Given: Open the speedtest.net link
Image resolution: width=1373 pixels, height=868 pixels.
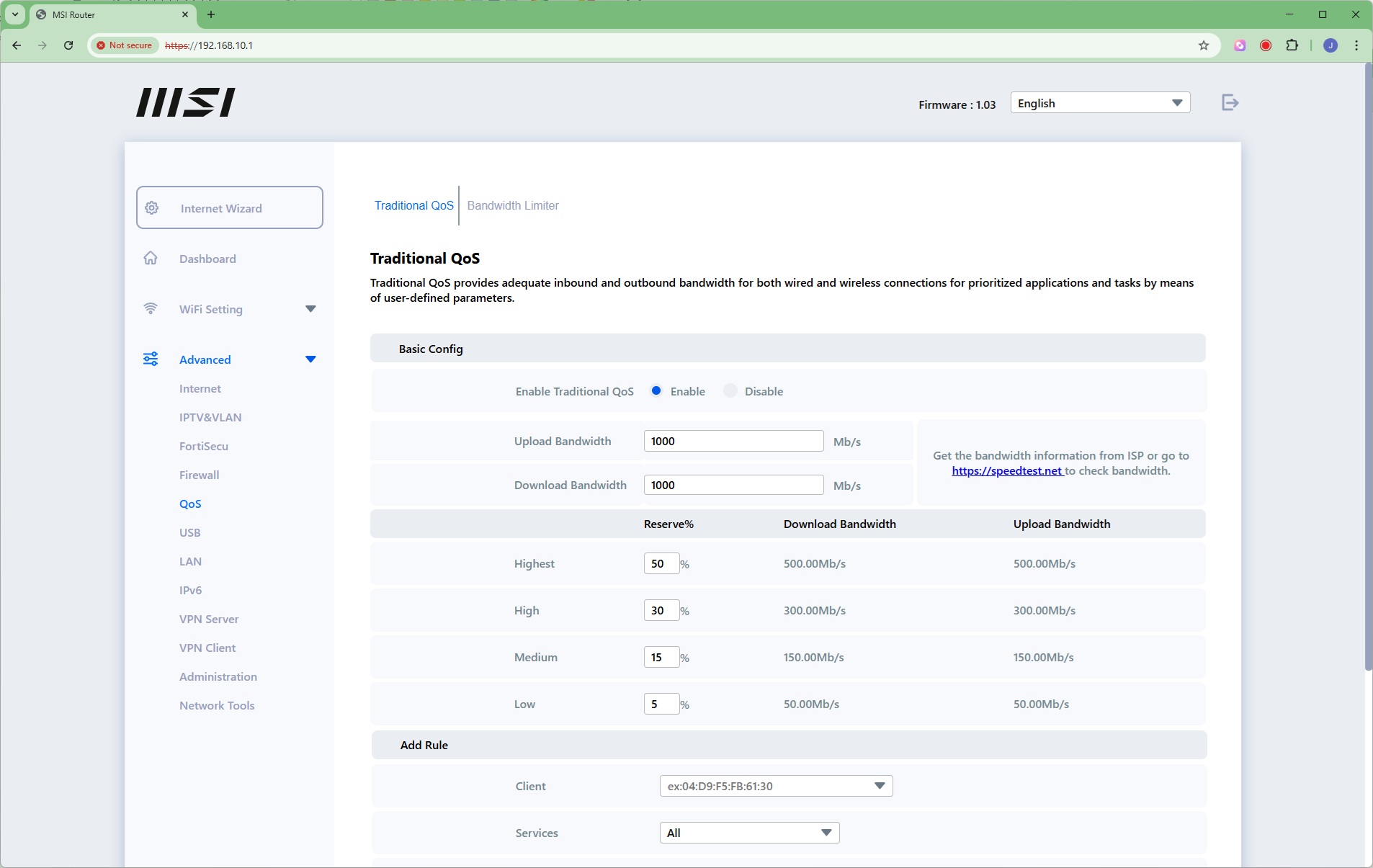Looking at the screenshot, I should coord(1006,471).
